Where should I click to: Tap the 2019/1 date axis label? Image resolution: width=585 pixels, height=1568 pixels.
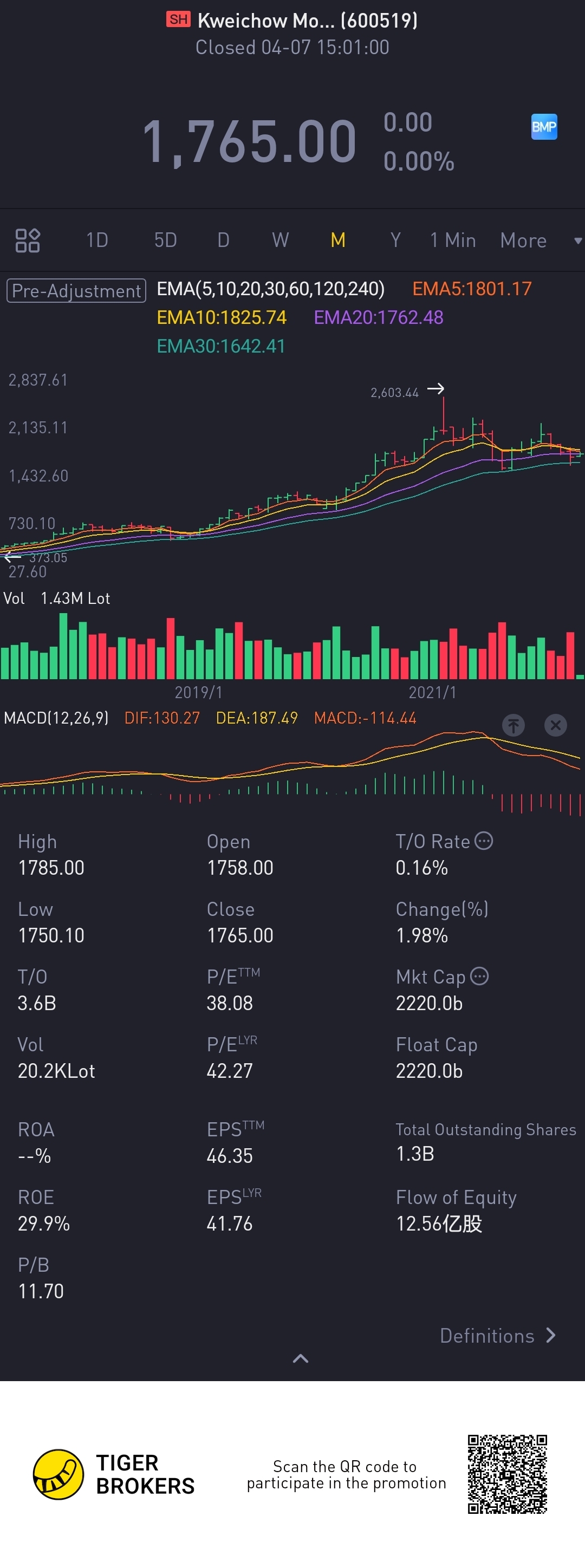pos(198,692)
